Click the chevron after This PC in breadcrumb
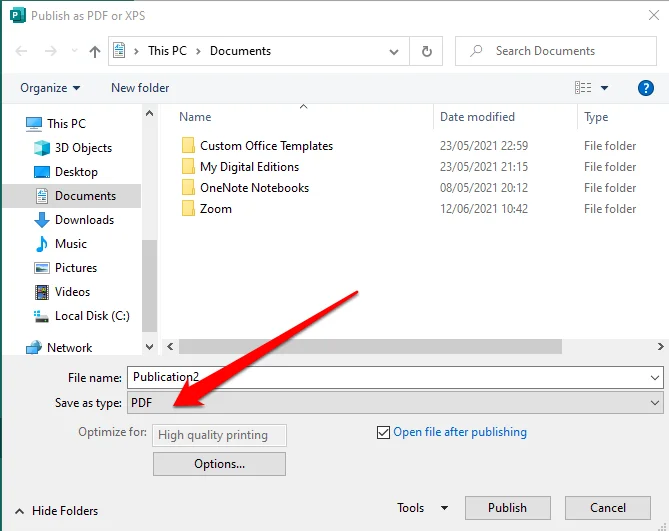669x531 pixels. [x=198, y=51]
